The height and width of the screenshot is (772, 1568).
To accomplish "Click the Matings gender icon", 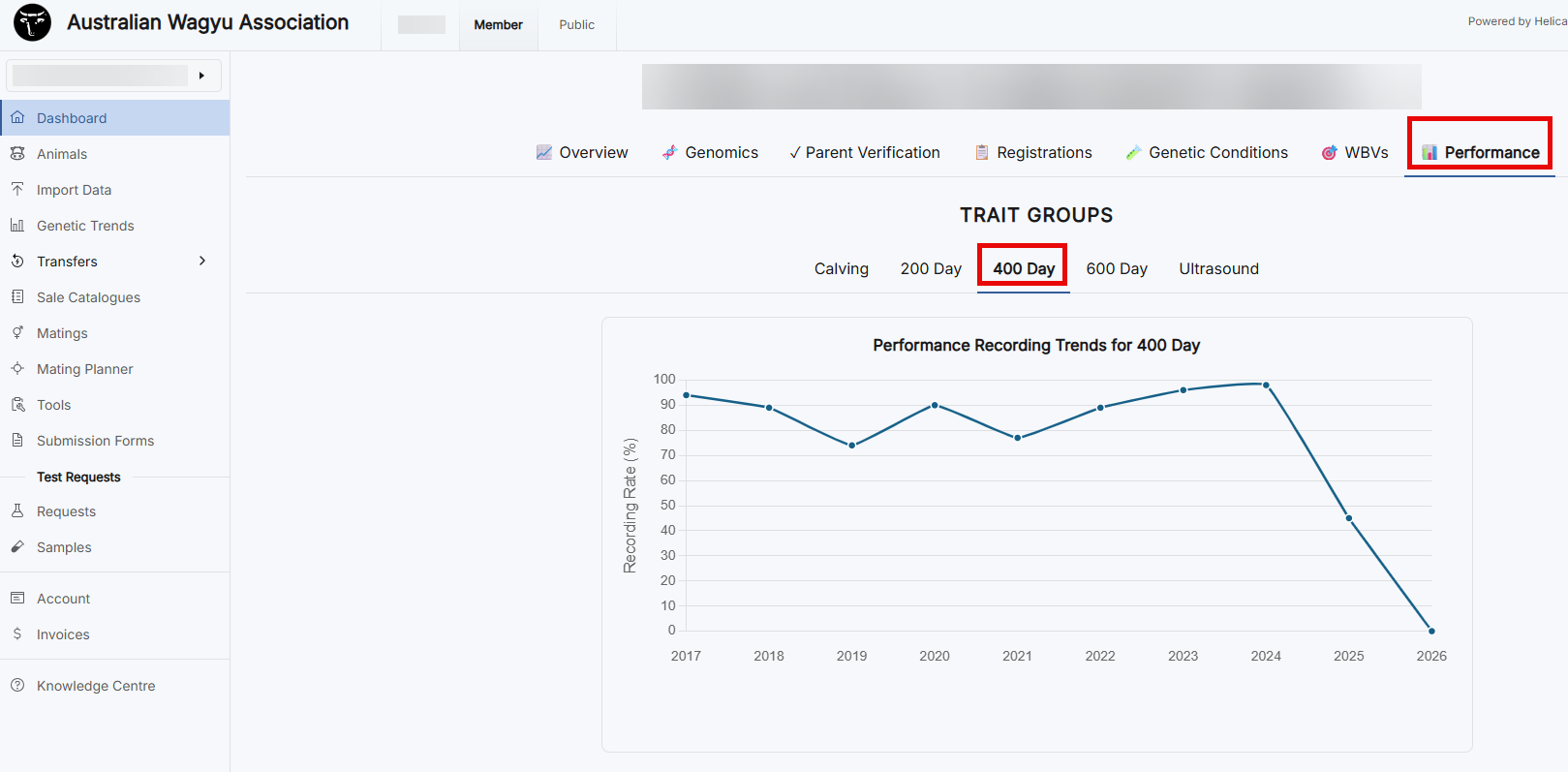I will pyautogui.click(x=17, y=332).
